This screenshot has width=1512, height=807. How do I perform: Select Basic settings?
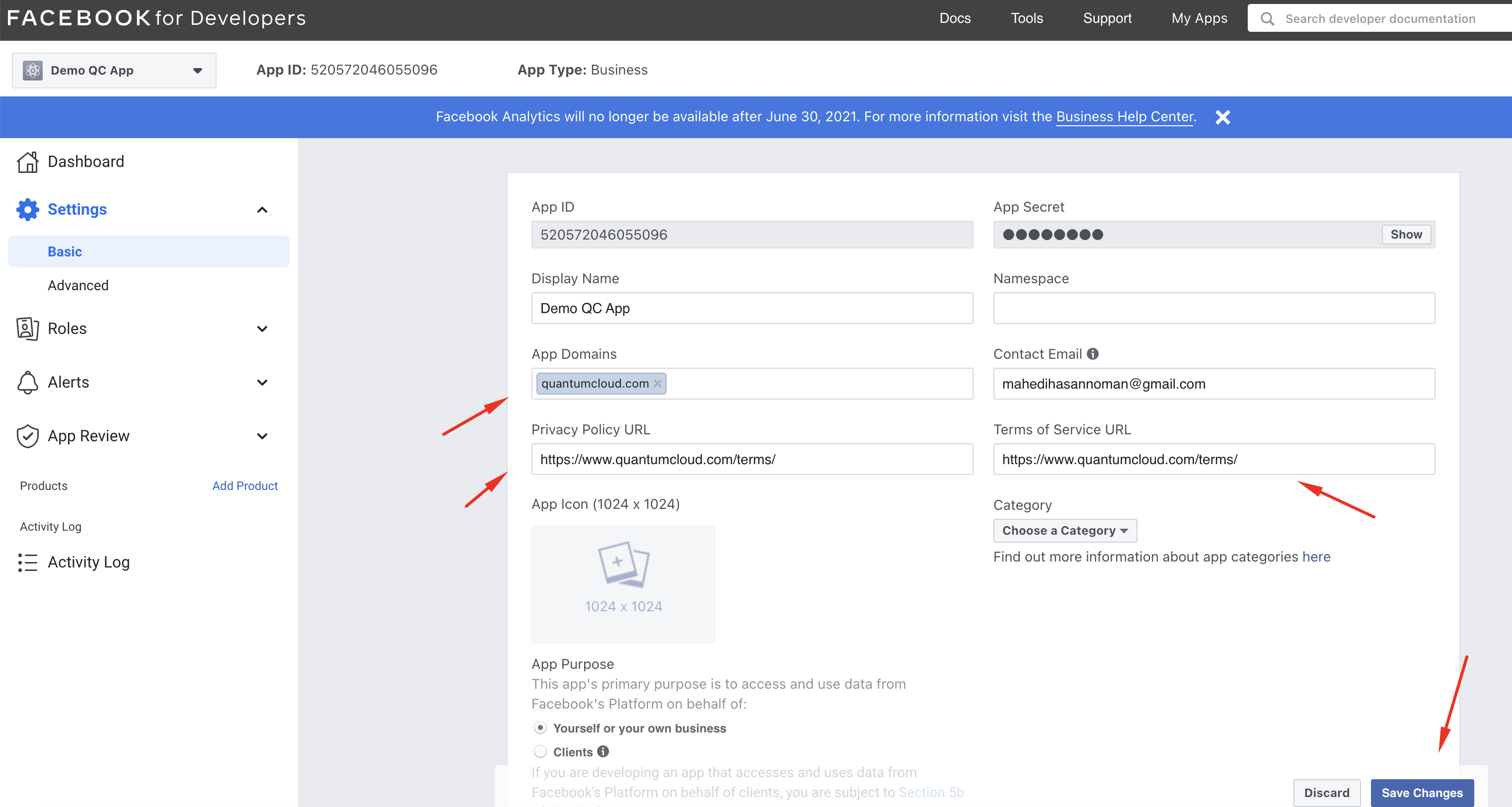click(149, 252)
